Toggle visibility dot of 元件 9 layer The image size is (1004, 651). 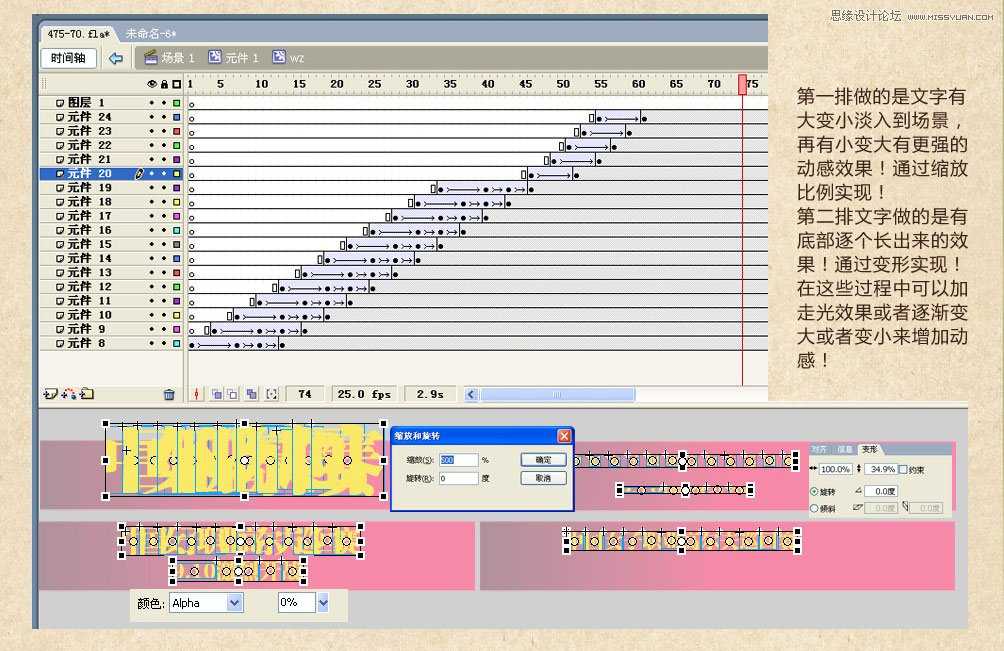tap(152, 329)
